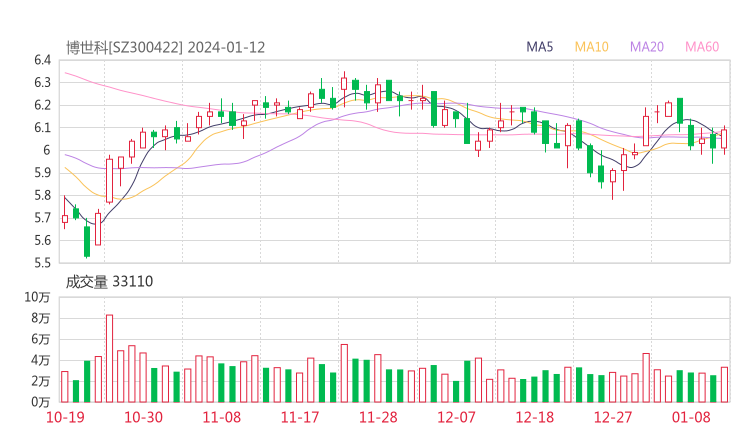Click the 0万 volume axis label
Viewport: 740px width, 440px height.
pos(41,402)
